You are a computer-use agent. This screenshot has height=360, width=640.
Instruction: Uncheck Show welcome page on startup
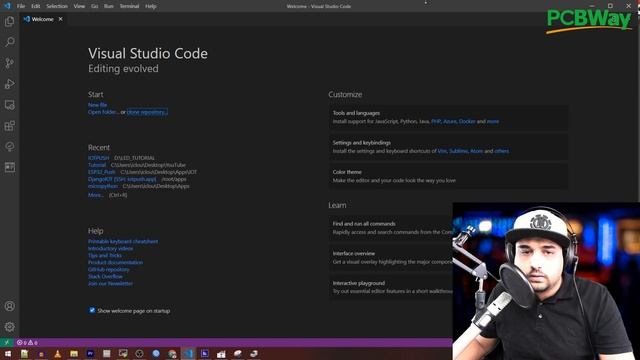[x=92, y=310]
